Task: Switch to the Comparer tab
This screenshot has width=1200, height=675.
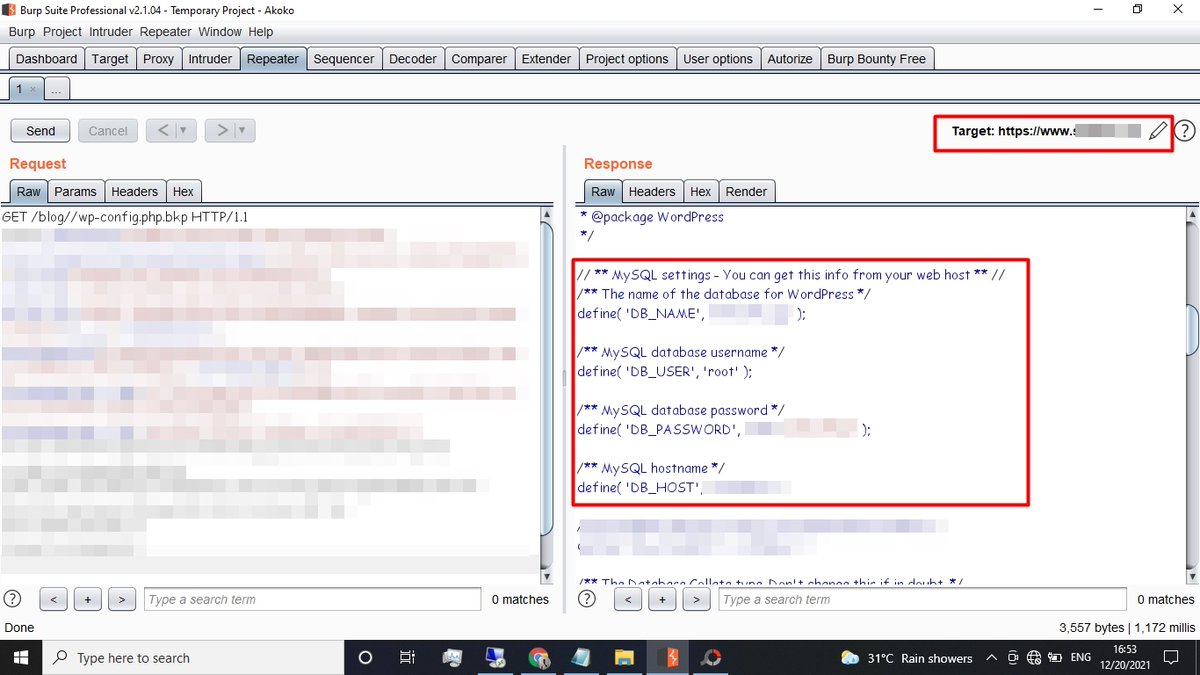Action: coord(479,59)
